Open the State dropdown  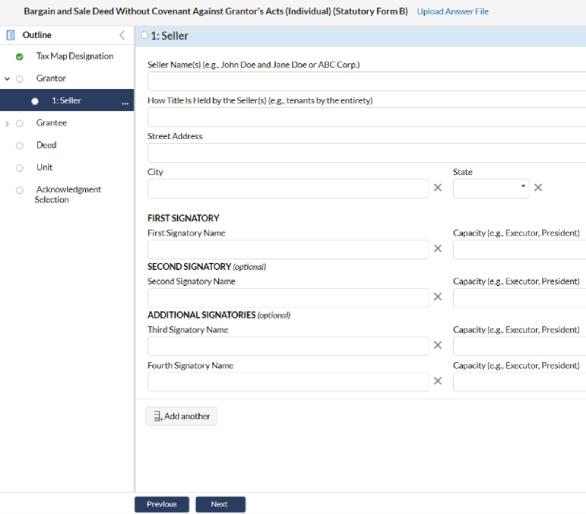click(x=491, y=188)
